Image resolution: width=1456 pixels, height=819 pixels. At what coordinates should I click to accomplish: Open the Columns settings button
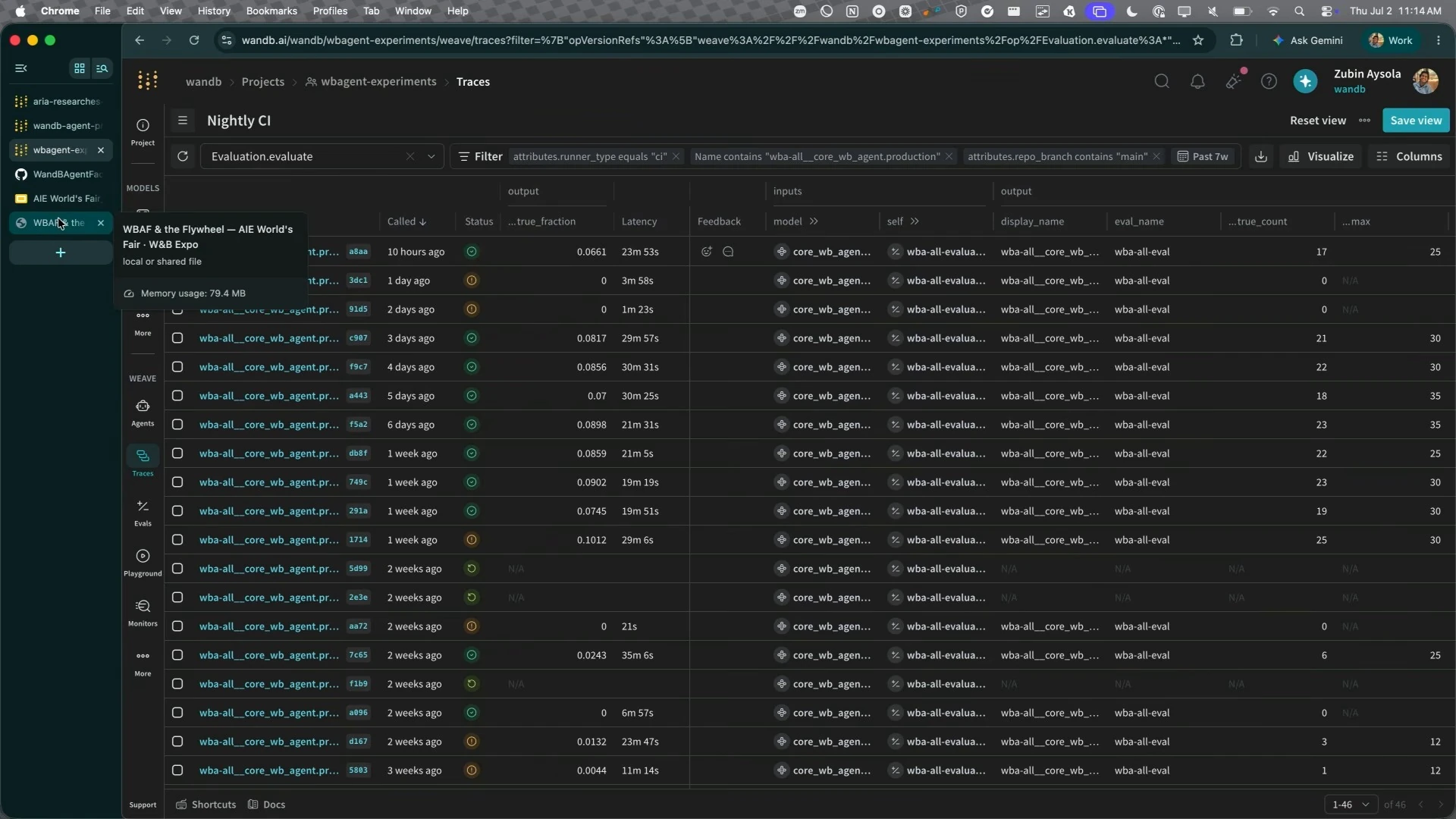(1409, 156)
